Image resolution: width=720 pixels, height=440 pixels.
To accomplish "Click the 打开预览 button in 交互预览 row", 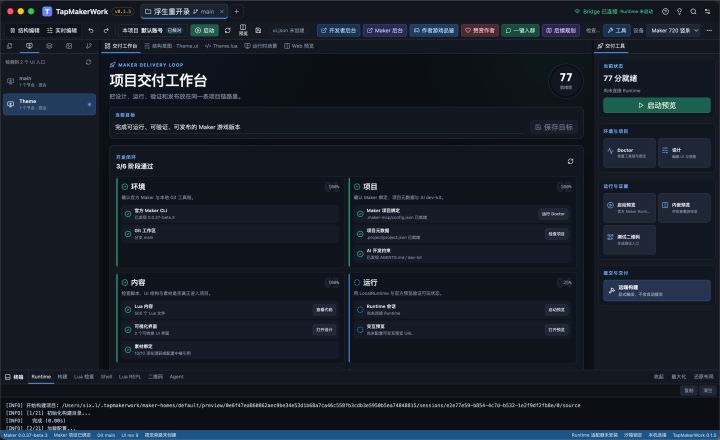I will click(x=557, y=330).
